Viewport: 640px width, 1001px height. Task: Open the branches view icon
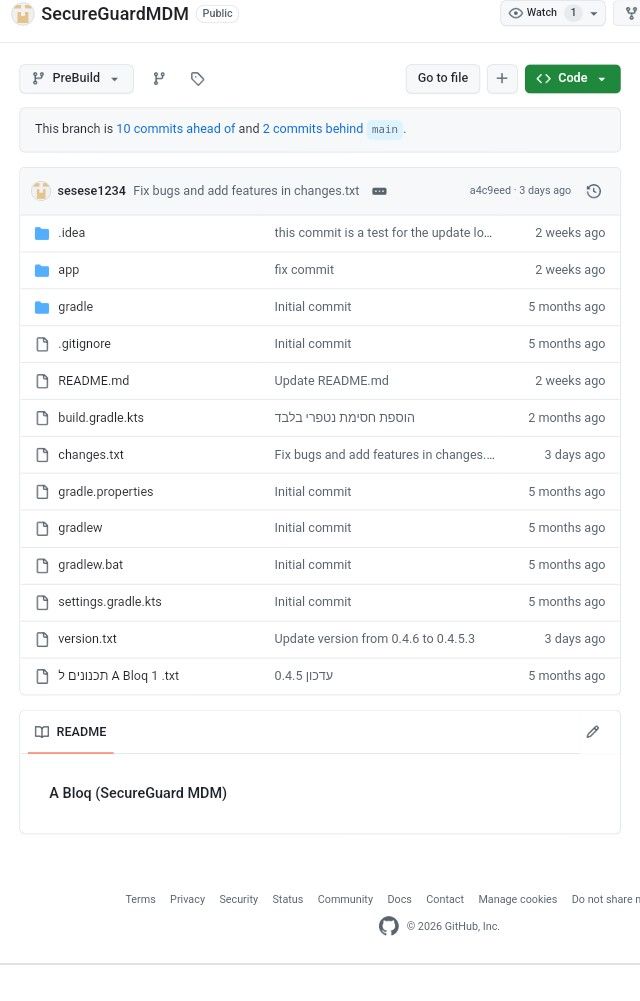pos(159,79)
